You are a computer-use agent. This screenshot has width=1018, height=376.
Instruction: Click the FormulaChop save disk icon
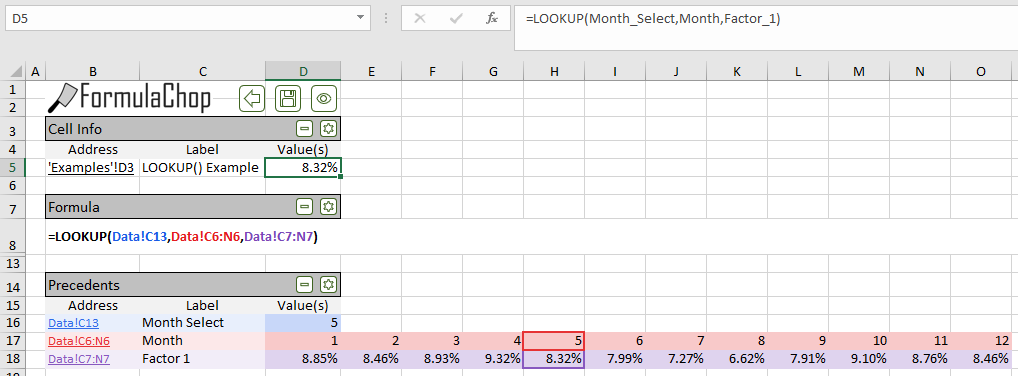click(288, 99)
